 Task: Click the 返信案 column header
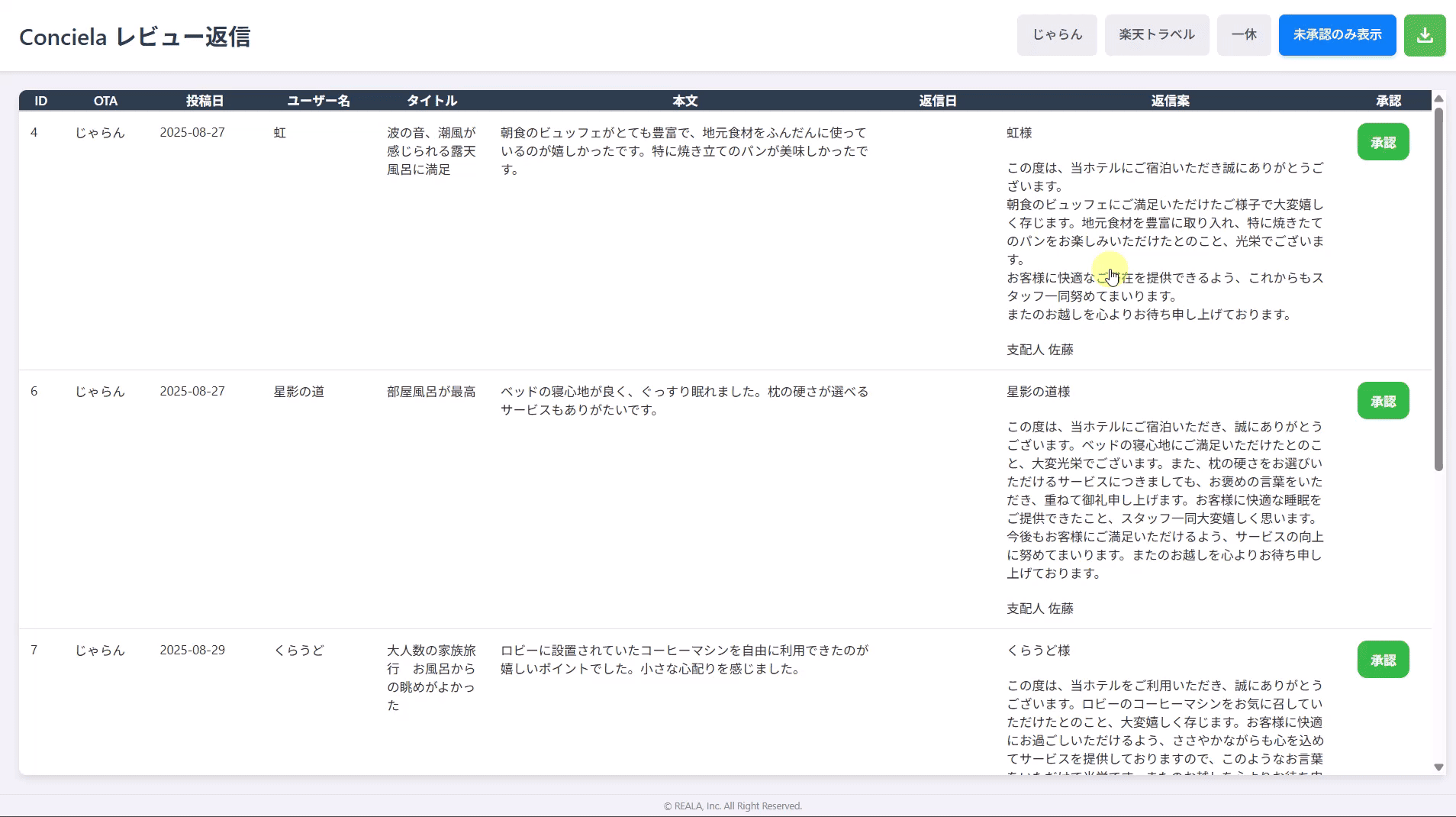pos(1170,101)
